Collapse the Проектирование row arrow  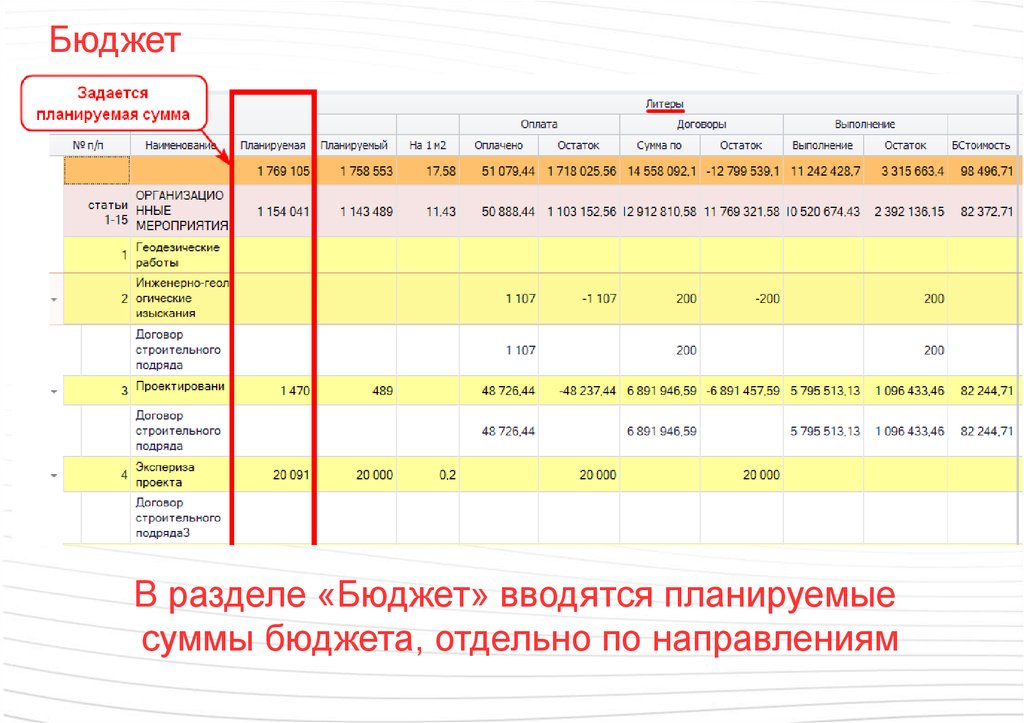[x=54, y=391]
